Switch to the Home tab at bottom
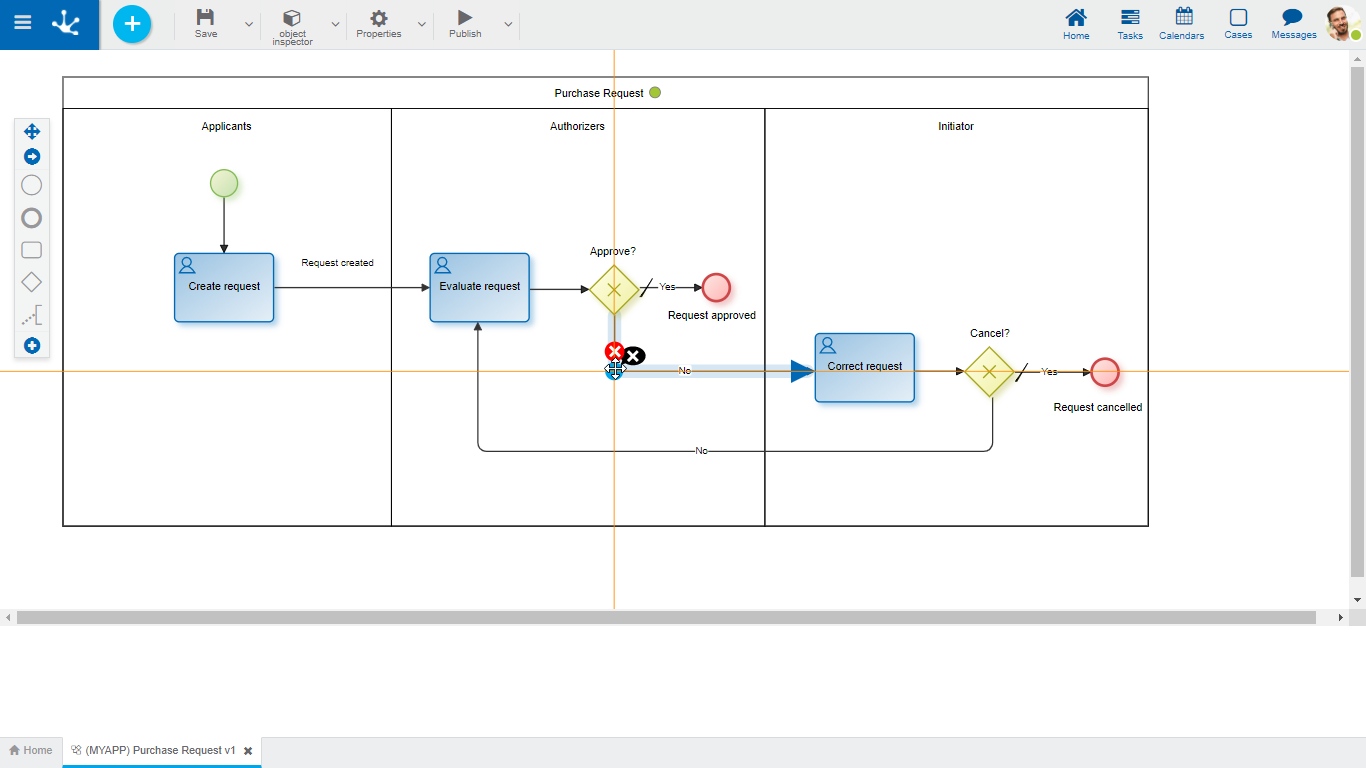Image resolution: width=1366 pixels, height=768 pixels. pos(31,750)
